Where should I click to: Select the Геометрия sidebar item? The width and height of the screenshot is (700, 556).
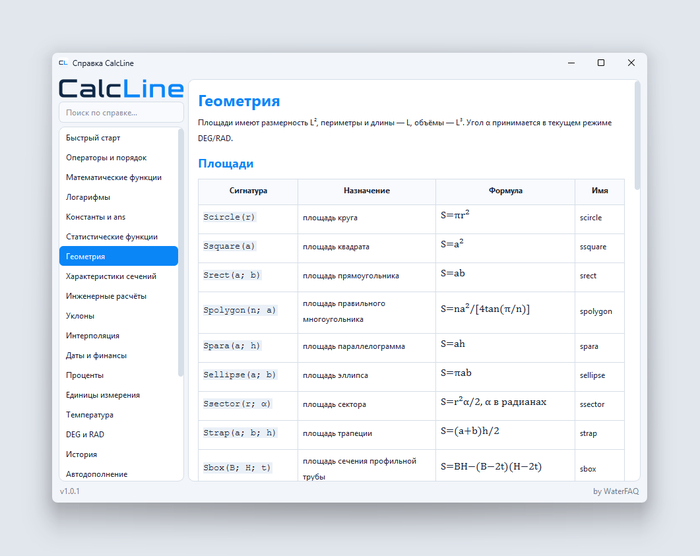coord(118,256)
